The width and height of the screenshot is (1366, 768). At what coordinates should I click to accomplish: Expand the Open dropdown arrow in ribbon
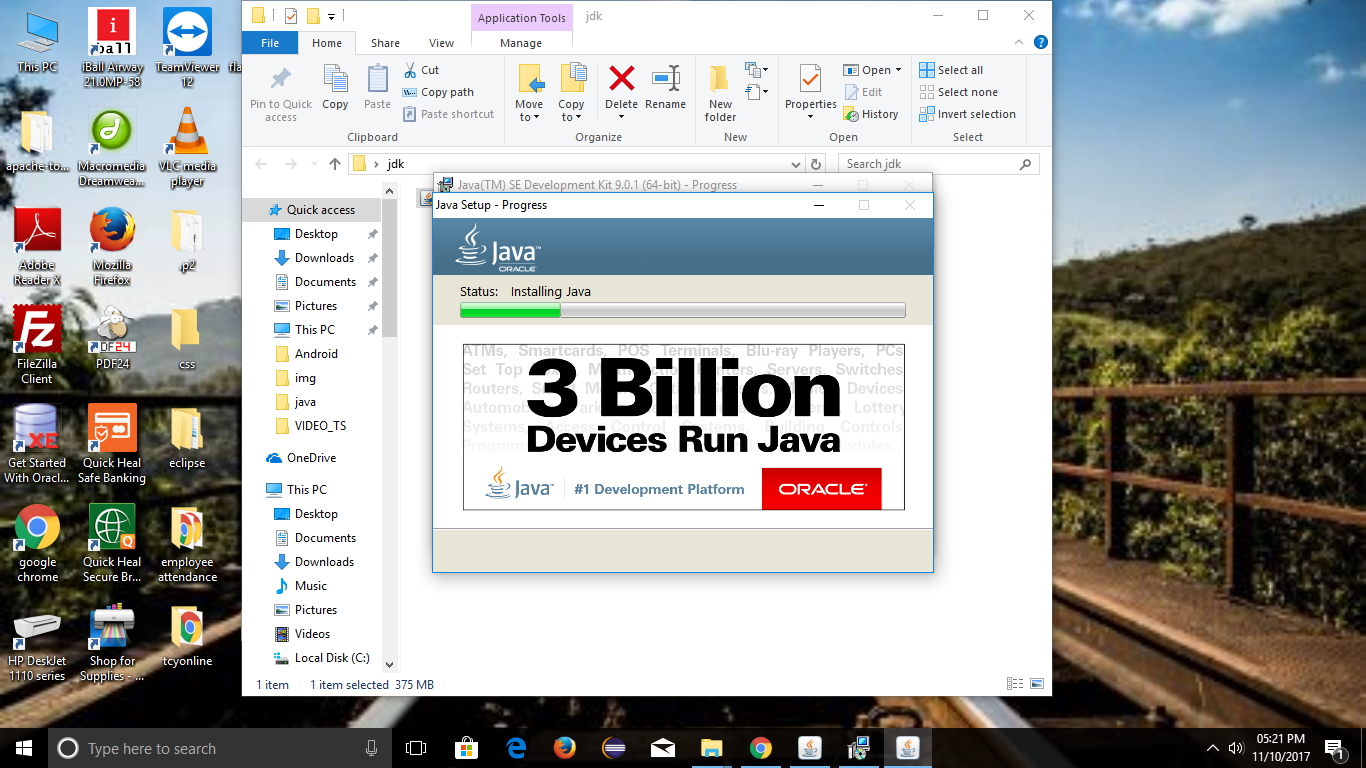[x=898, y=70]
